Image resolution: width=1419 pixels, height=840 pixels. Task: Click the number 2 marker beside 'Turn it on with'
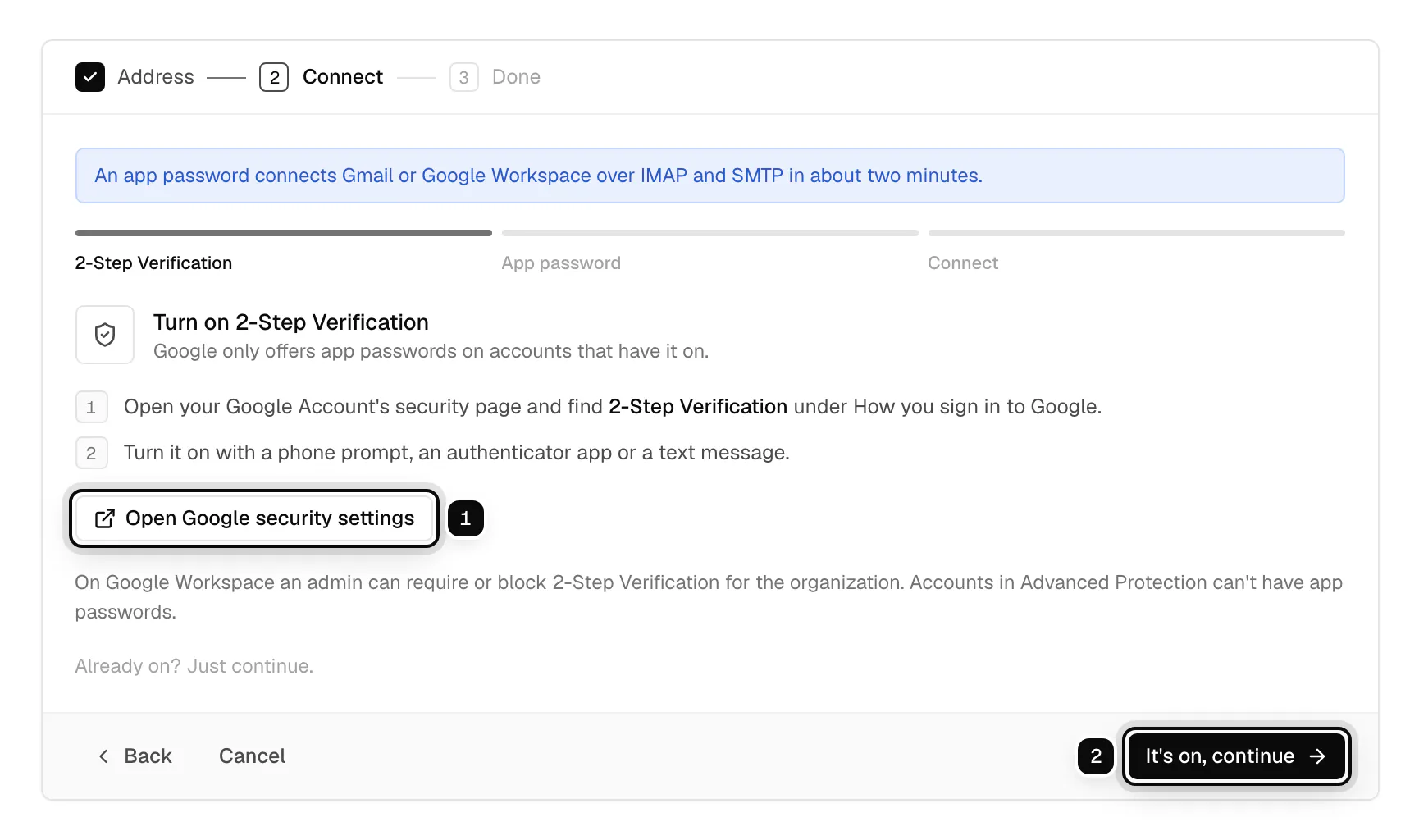(92, 453)
